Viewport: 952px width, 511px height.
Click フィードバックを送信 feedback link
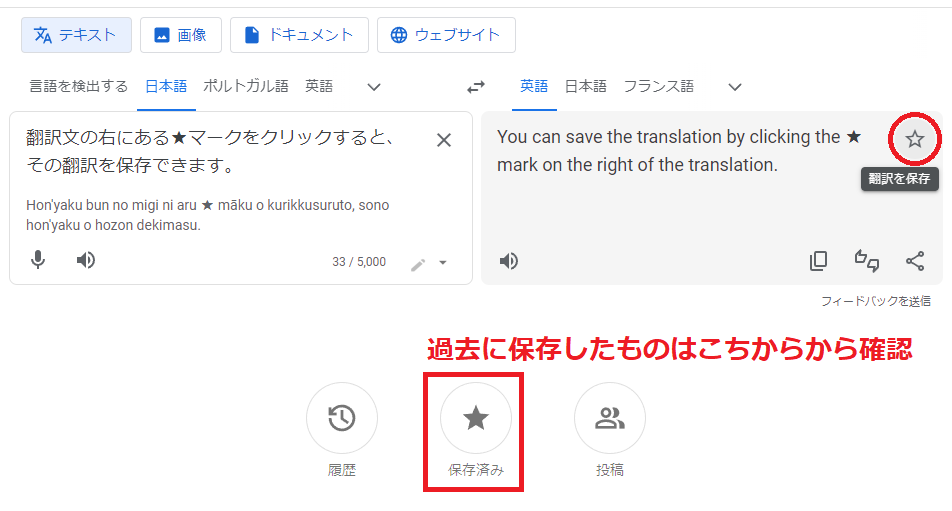click(876, 301)
